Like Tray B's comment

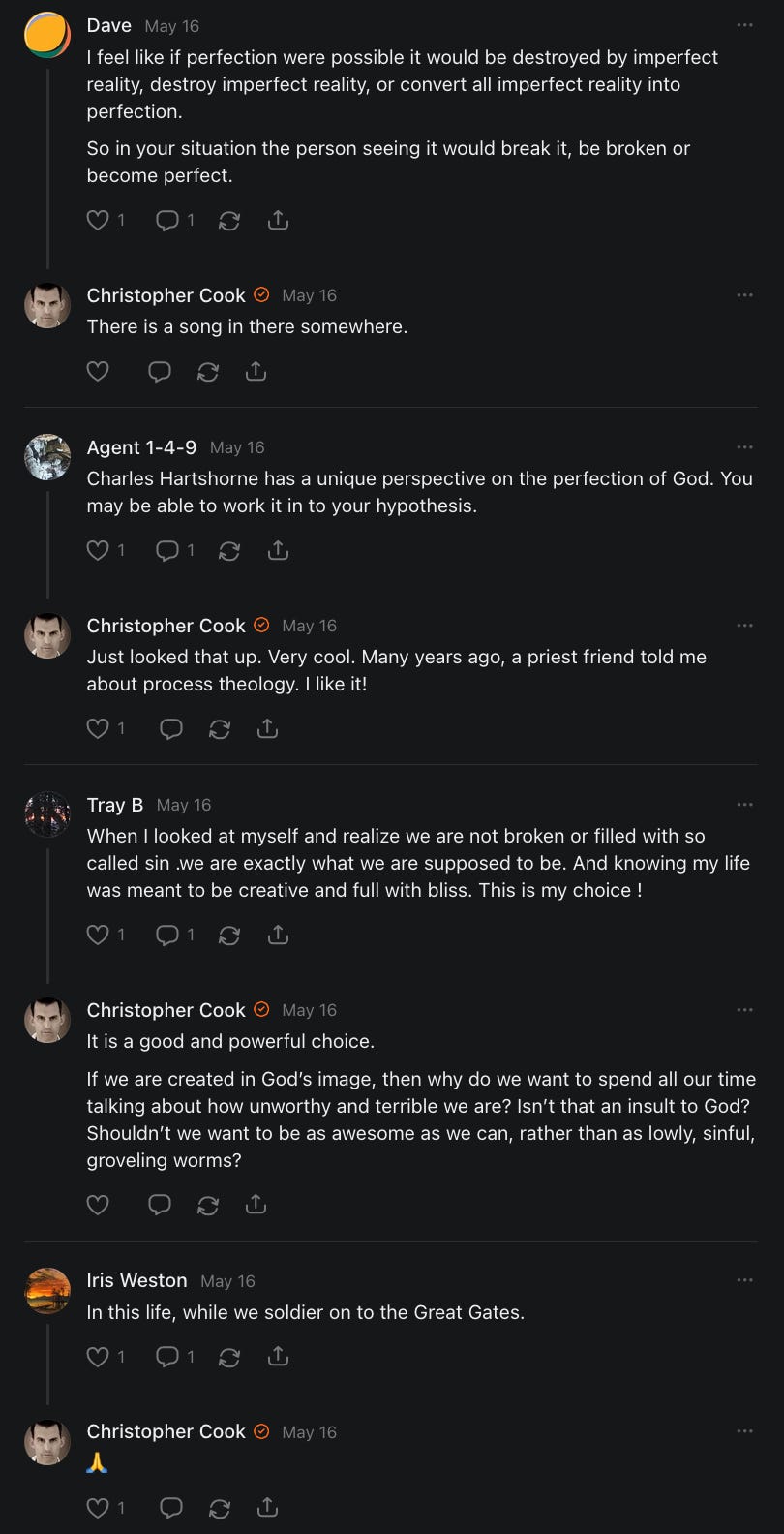pyautogui.click(x=98, y=936)
